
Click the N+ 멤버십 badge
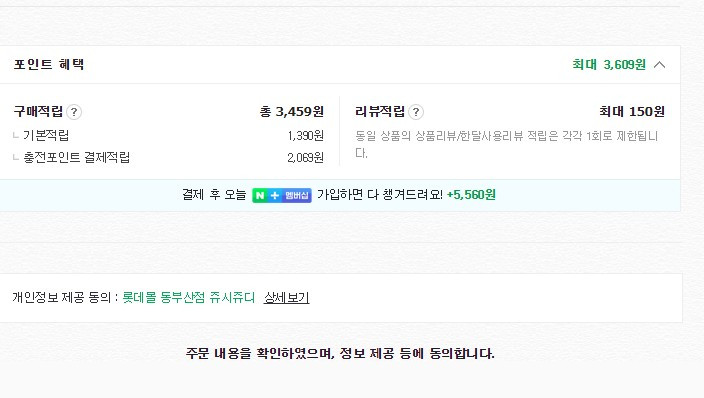point(282,195)
